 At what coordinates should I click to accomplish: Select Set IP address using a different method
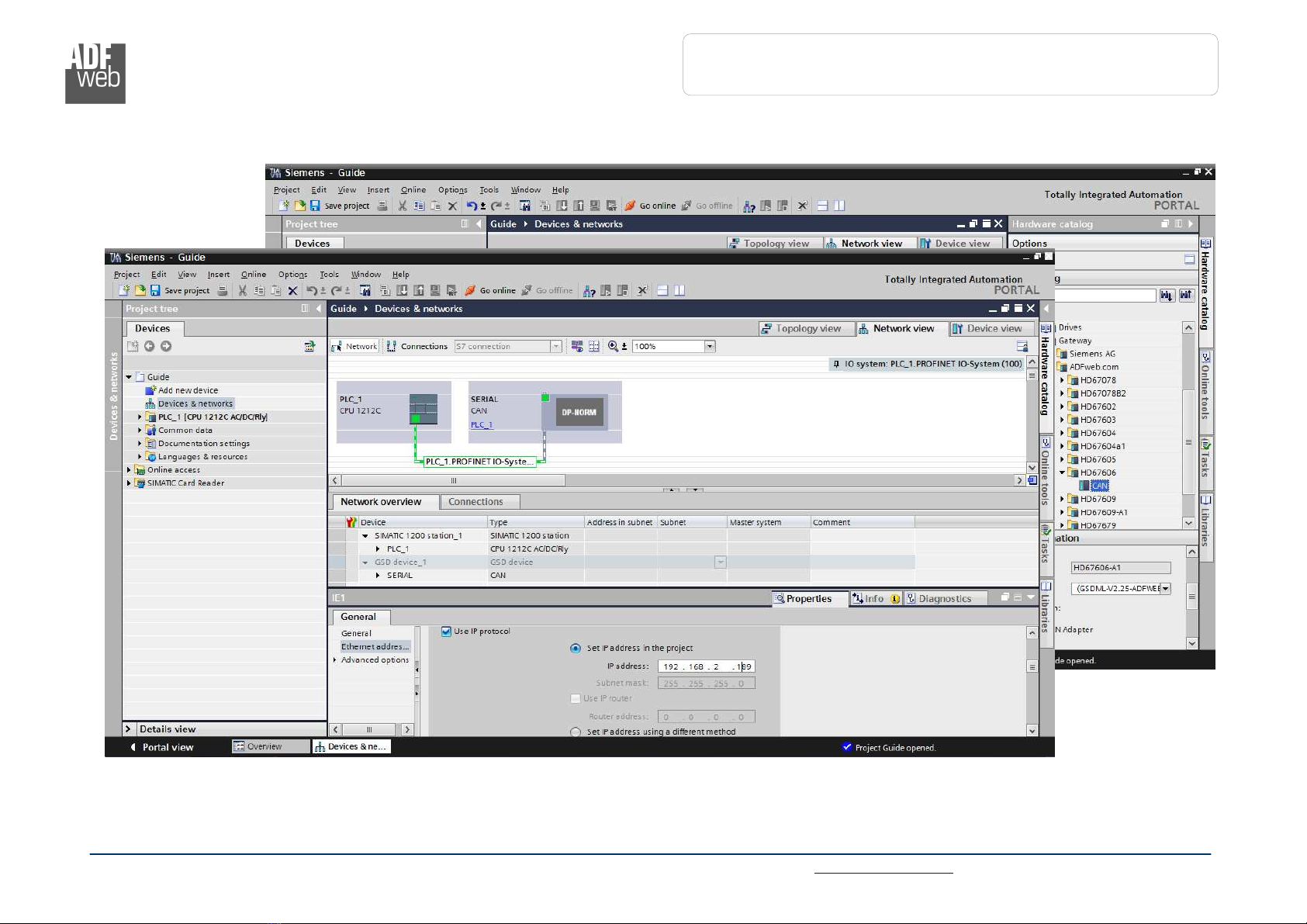pos(576,732)
